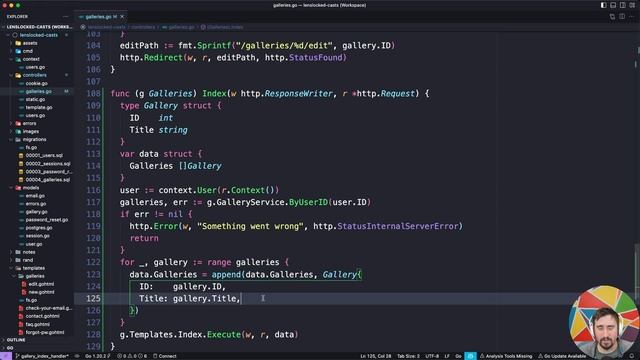Open 00001_users.sql migration file
Viewport: 640px width, 360px height.
(x=44, y=156)
